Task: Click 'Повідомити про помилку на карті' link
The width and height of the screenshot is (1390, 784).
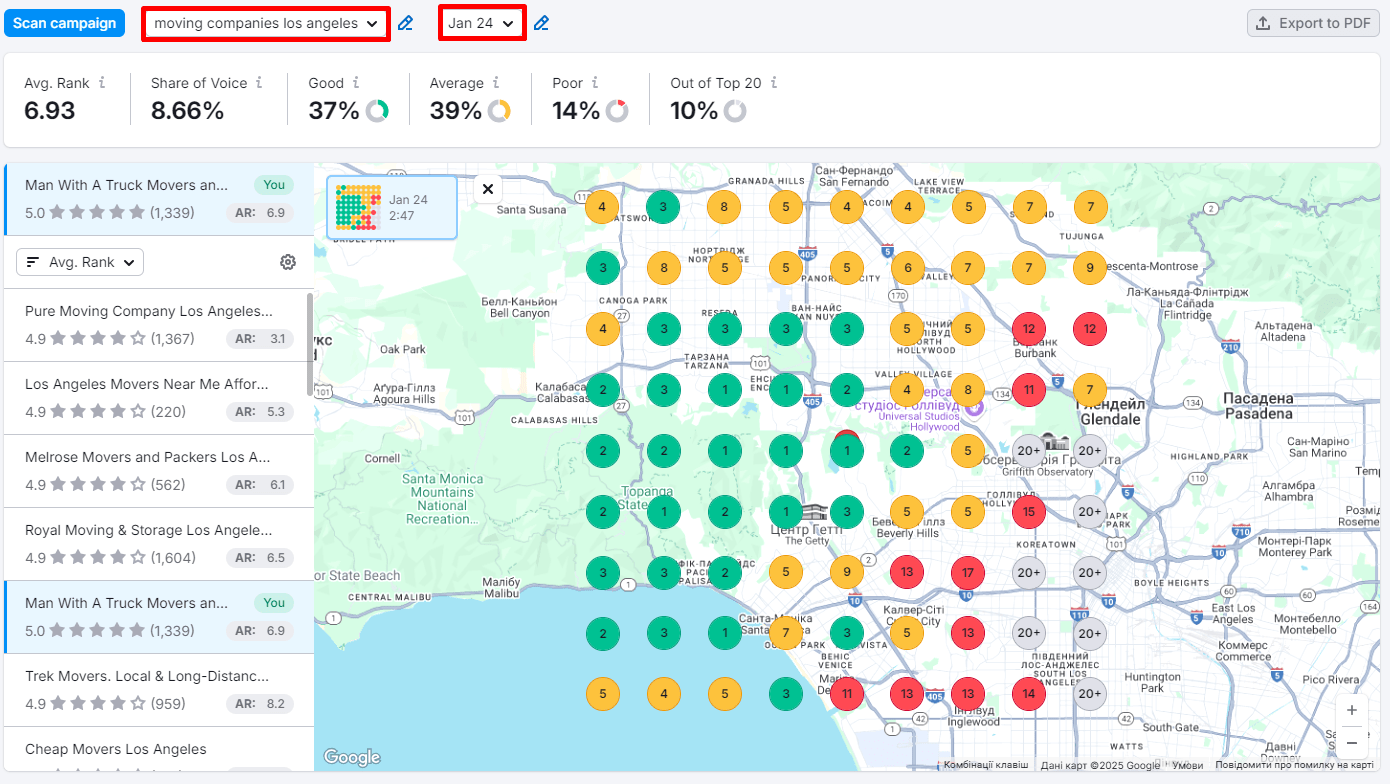Action: (1294, 765)
